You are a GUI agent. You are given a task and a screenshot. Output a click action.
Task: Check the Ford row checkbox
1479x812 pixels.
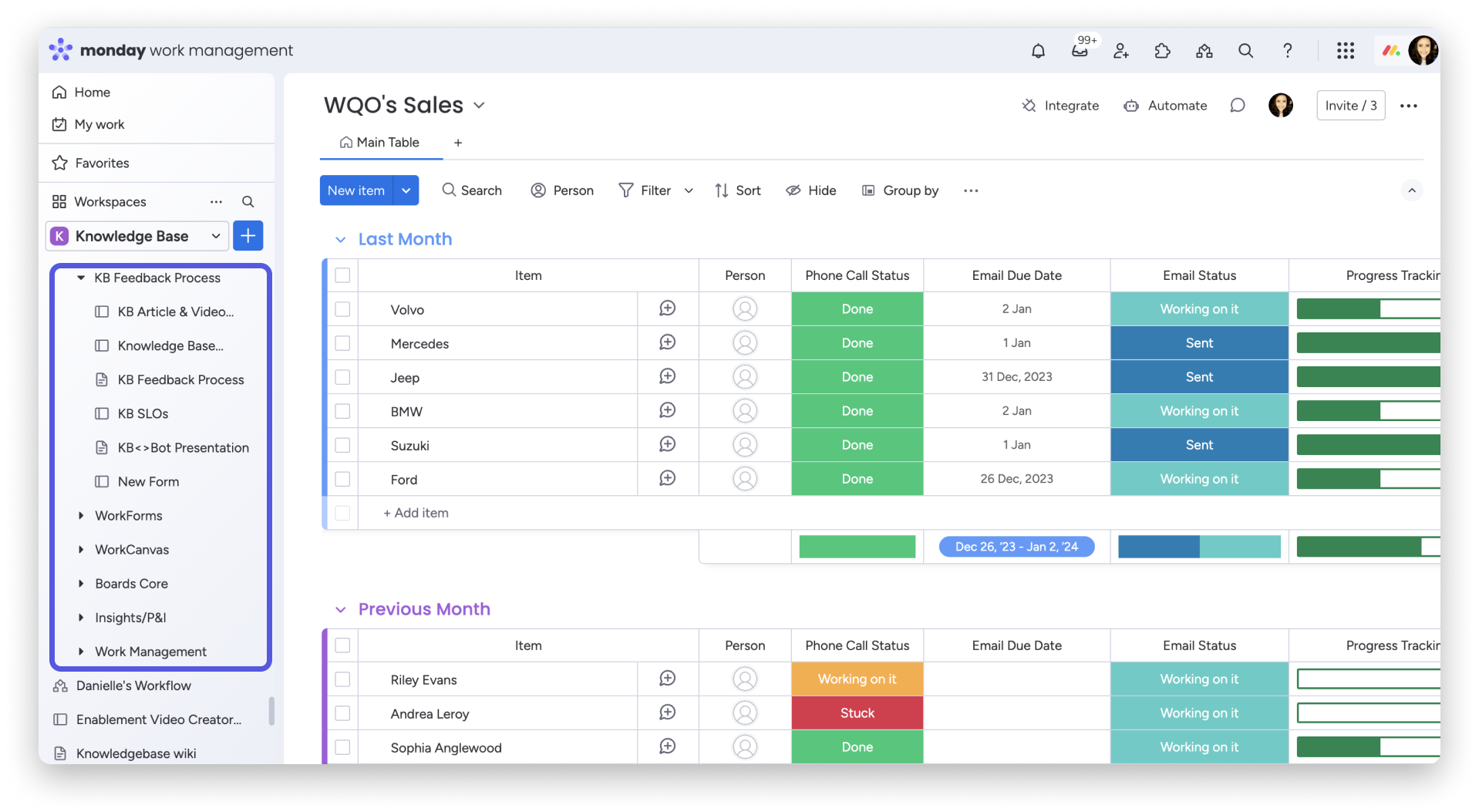(342, 479)
